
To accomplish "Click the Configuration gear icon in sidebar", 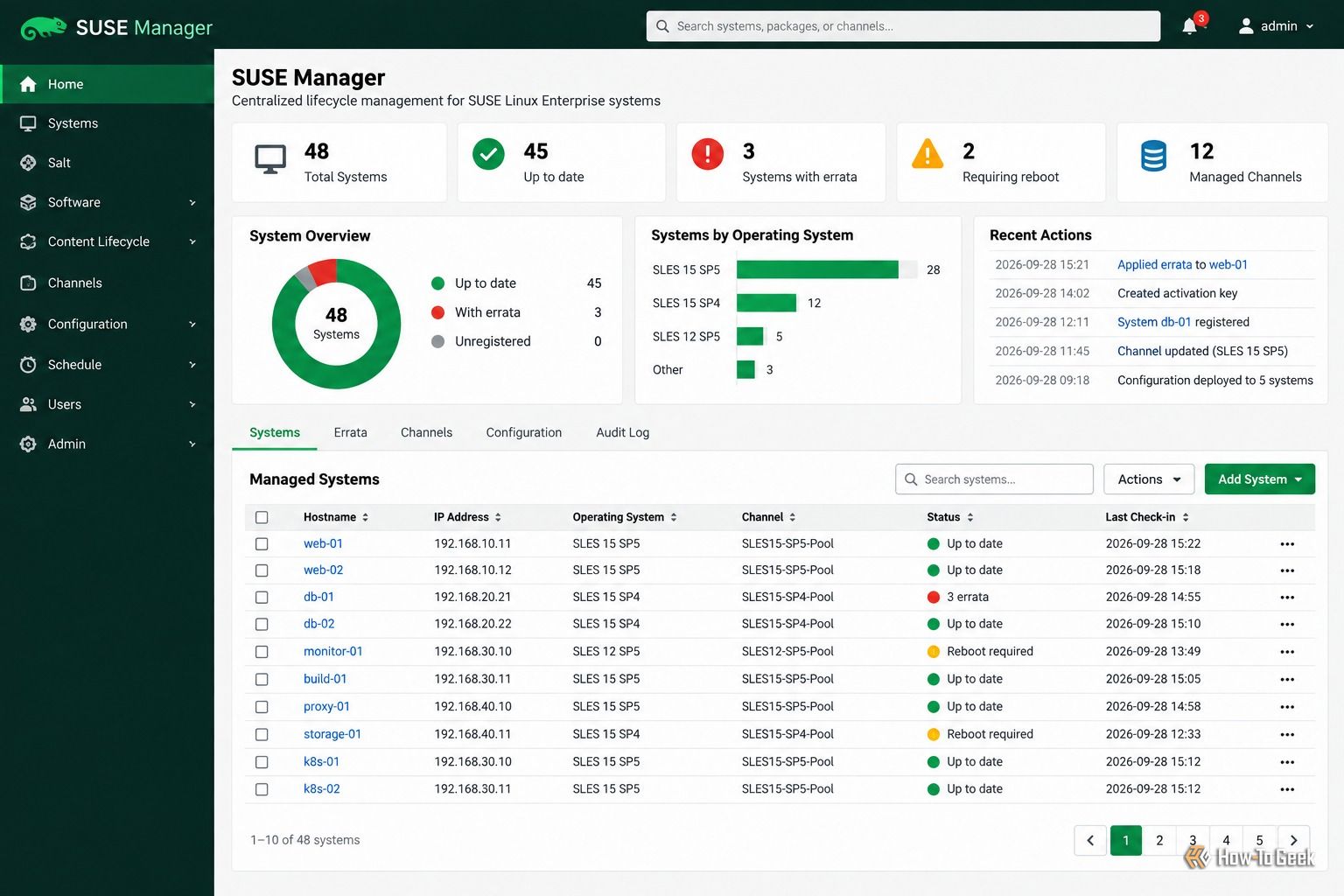I will coord(28,324).
